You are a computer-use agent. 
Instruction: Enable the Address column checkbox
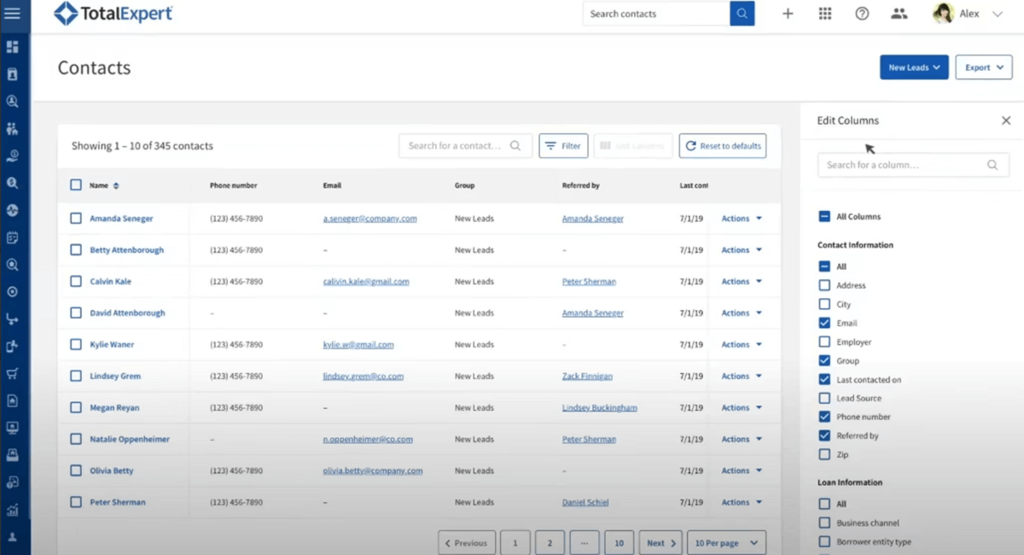click(824, 286)
